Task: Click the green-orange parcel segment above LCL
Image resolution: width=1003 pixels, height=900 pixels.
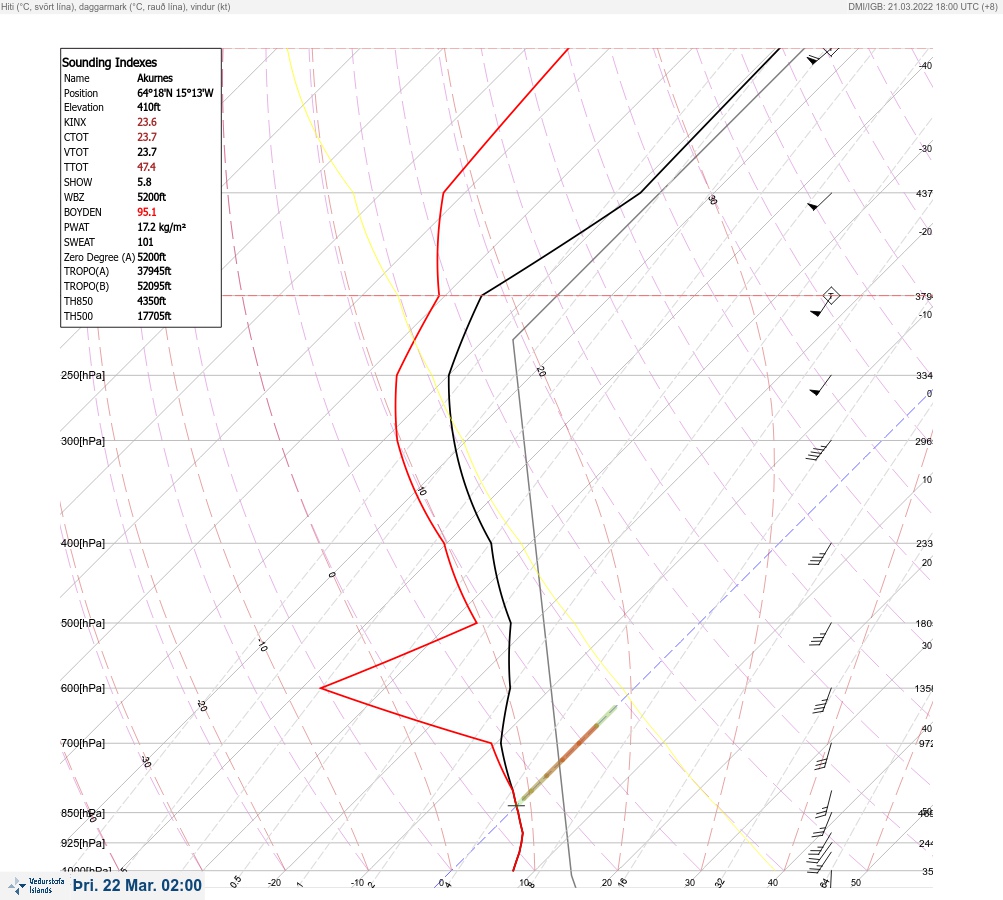Action: click(569, 753)
